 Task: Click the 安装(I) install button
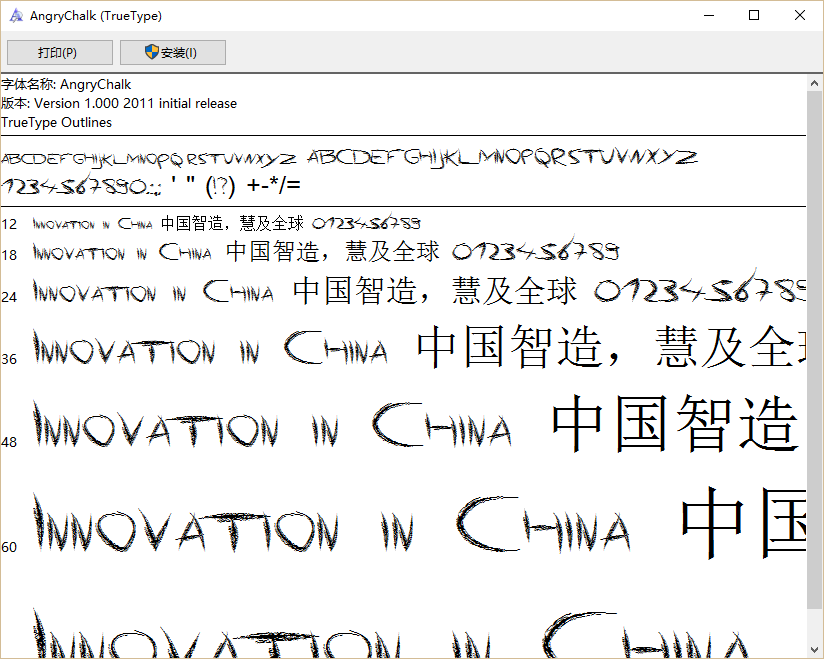point(173,53)
